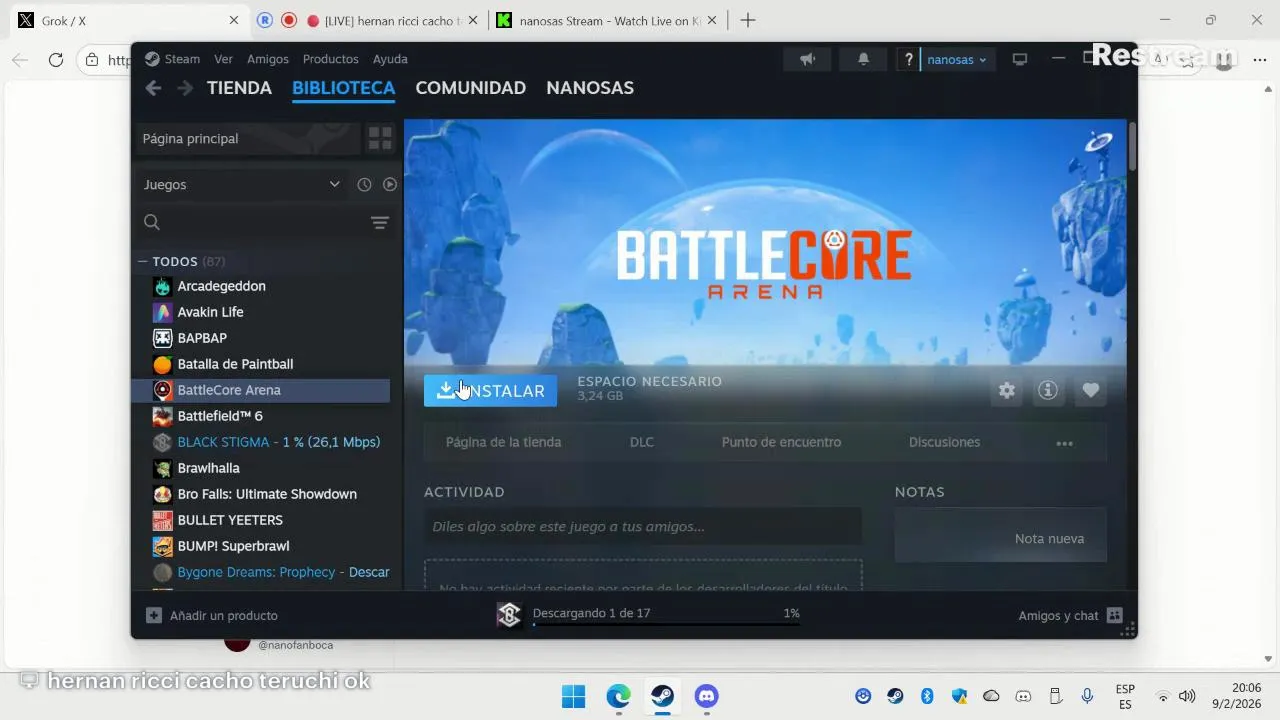Click the INSTALAR button
Viewport: 1280px width, 720px height.
point(490,391)
